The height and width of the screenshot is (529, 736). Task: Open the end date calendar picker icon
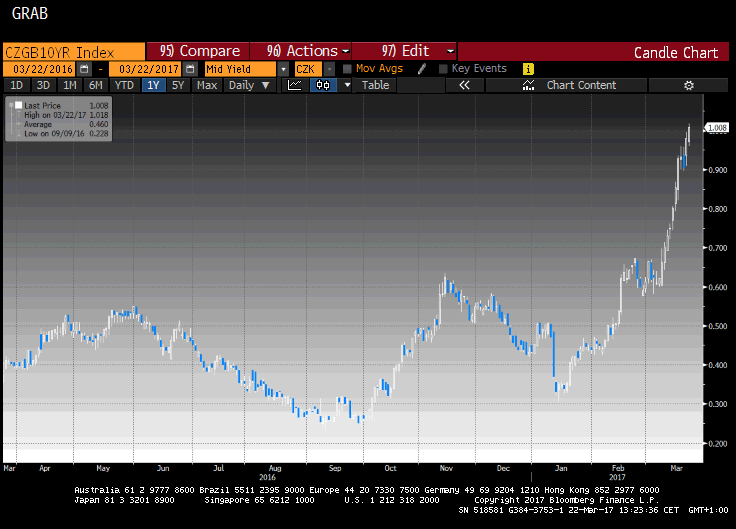coord(190,69)
